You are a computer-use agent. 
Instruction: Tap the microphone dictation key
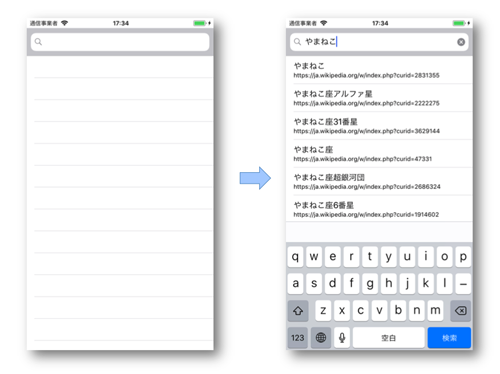click(342, 338)
